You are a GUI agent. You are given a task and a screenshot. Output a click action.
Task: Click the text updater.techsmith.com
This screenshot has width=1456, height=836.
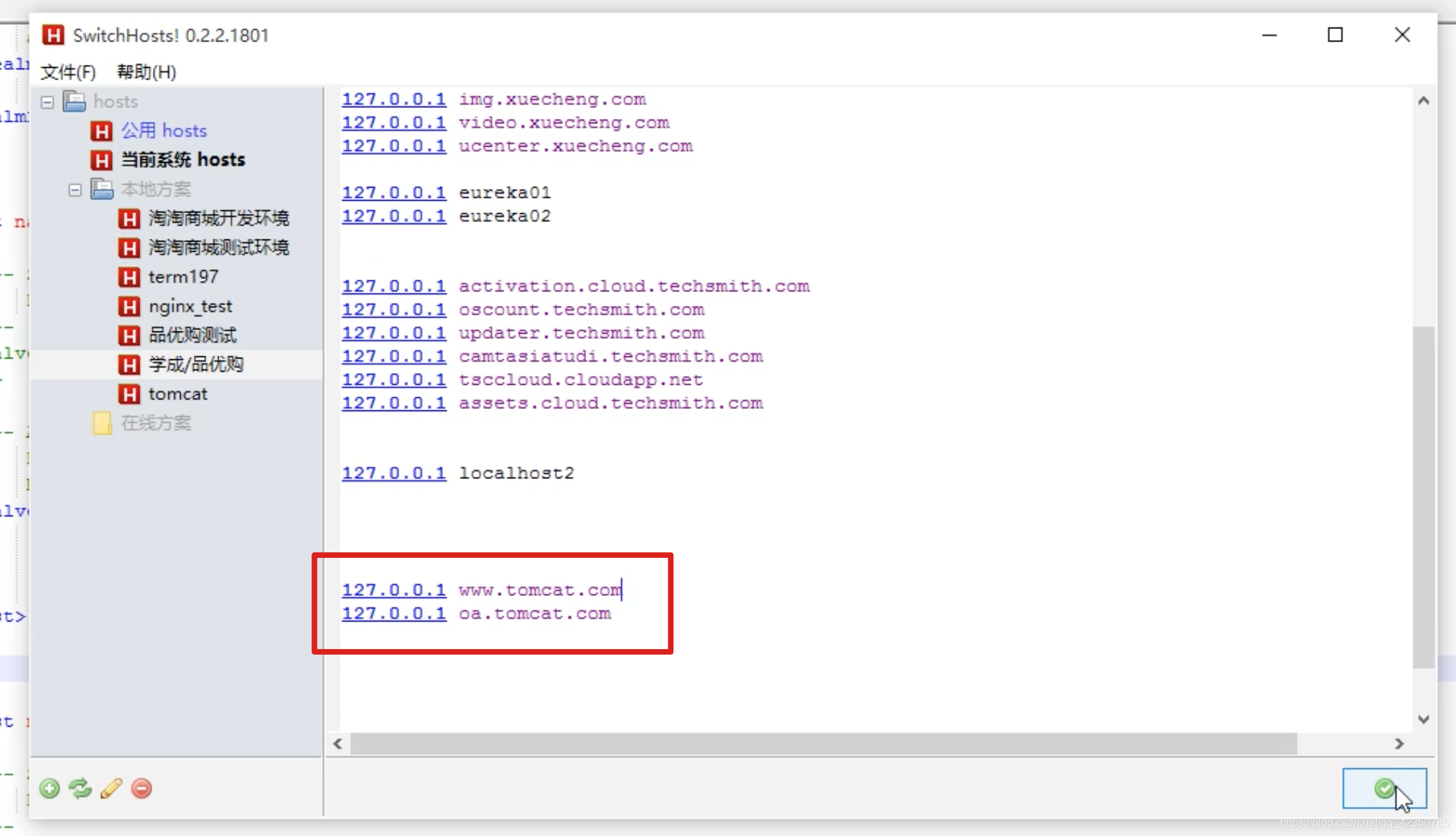pyautogui.click(x=581, y=334)
